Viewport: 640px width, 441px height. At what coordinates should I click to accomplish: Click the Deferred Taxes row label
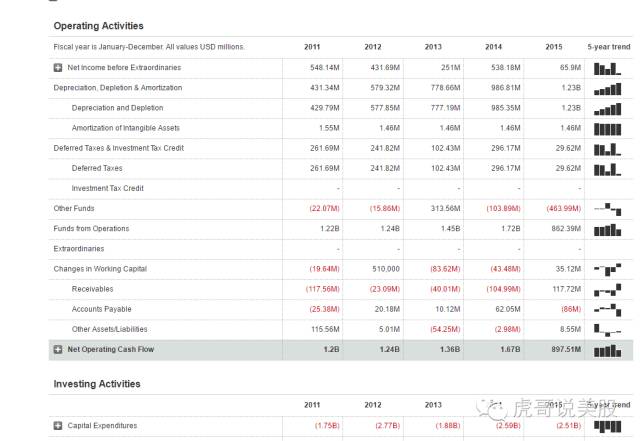tap(97, 168)
